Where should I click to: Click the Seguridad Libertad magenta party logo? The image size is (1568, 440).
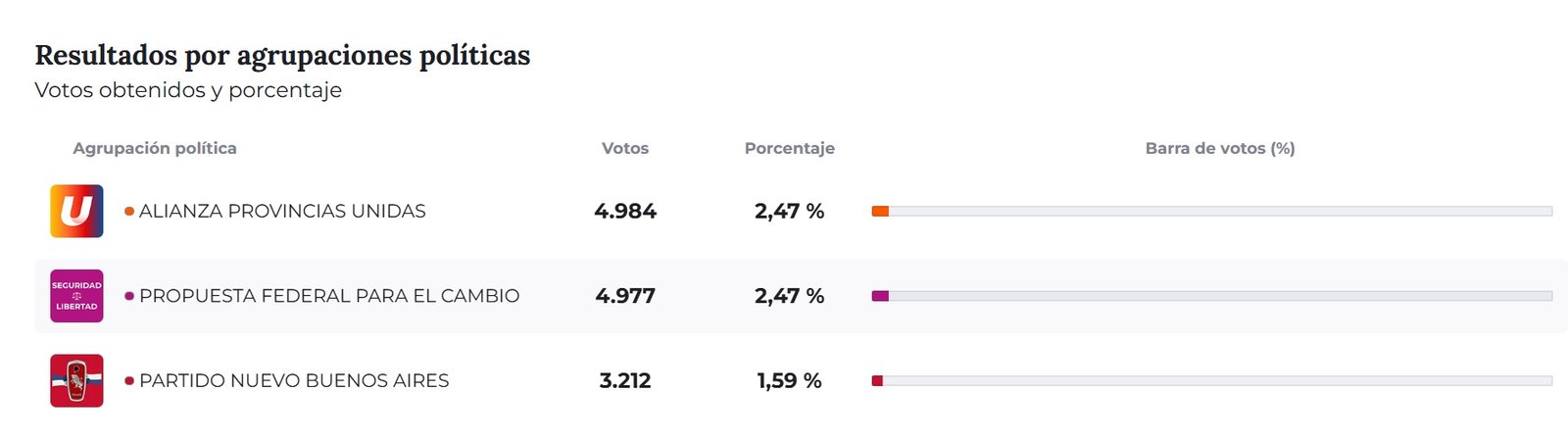click(76, 296)
